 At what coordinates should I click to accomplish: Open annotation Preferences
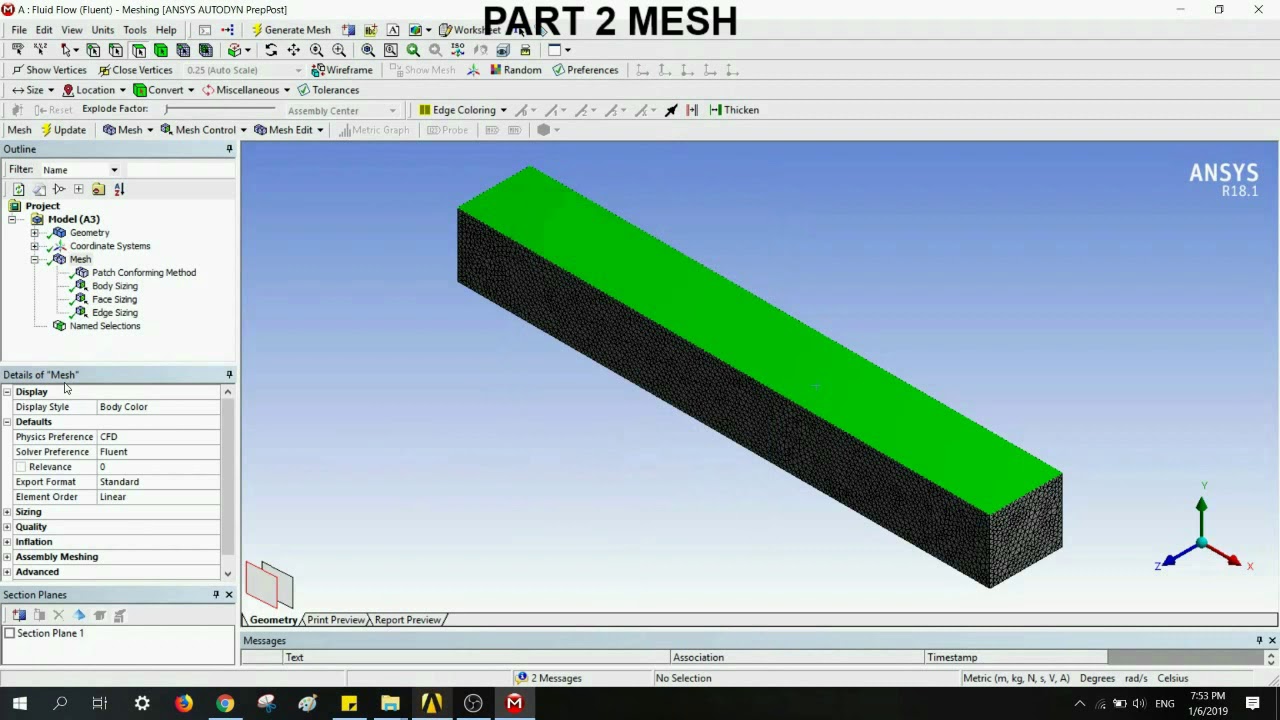[x=585, y=70]
